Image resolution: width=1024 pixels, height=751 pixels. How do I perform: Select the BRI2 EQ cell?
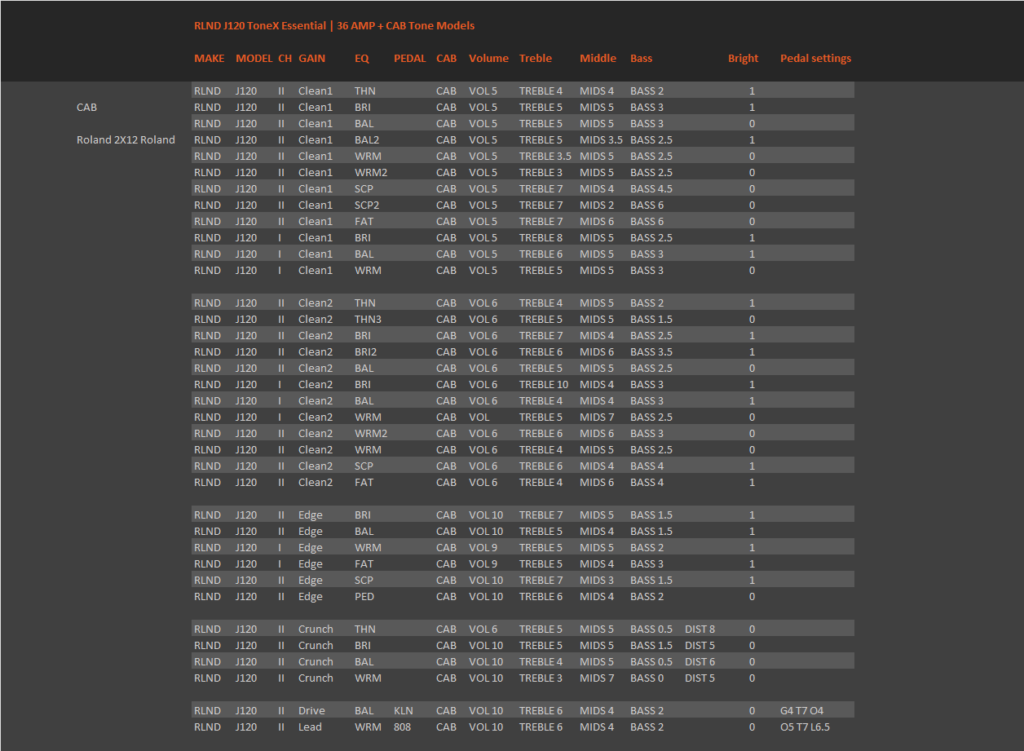[x=366, y=352]
